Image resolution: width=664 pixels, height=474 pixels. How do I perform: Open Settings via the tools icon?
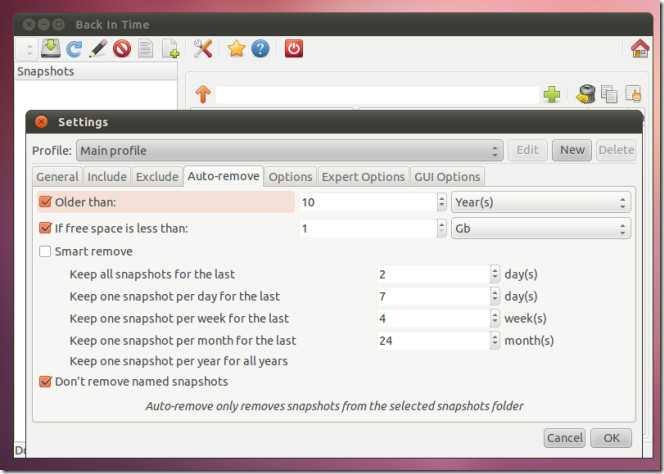[203, 49]
